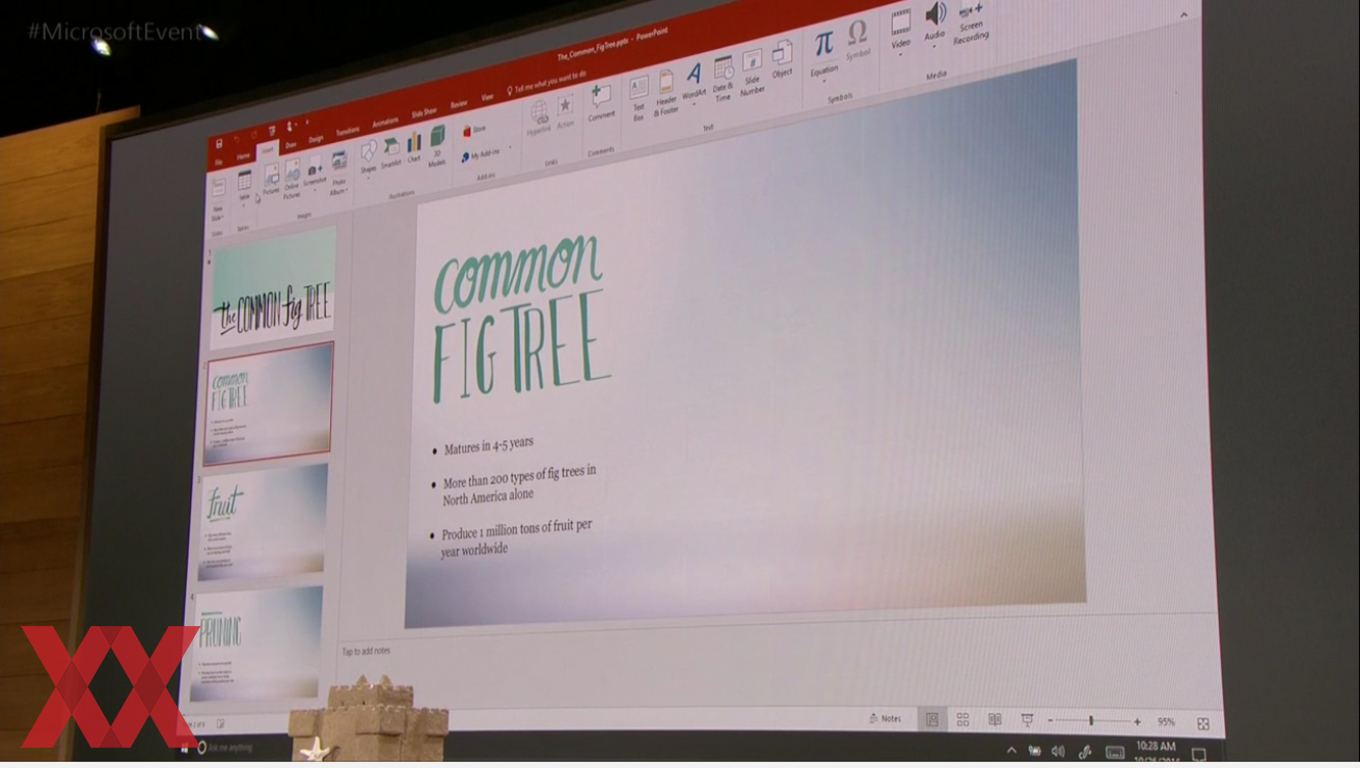Adjust the zoom slider handle

(x=1091, y=721)
